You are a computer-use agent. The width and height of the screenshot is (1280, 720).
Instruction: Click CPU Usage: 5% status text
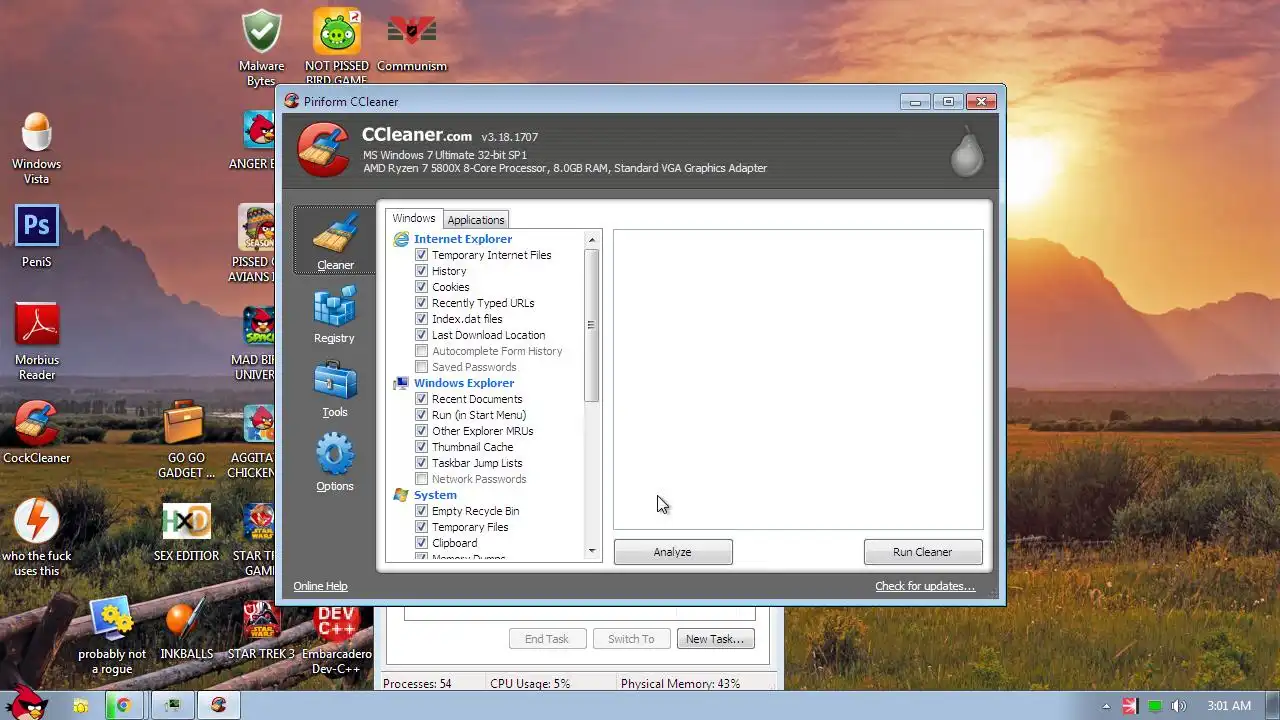pyautogui.click(x=530, y=684)
